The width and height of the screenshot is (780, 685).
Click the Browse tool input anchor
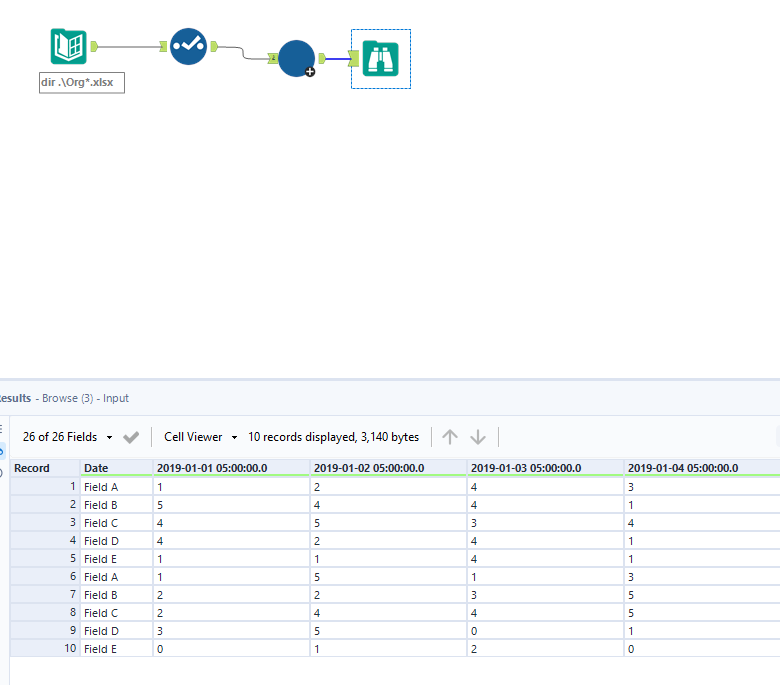(355, 58)
